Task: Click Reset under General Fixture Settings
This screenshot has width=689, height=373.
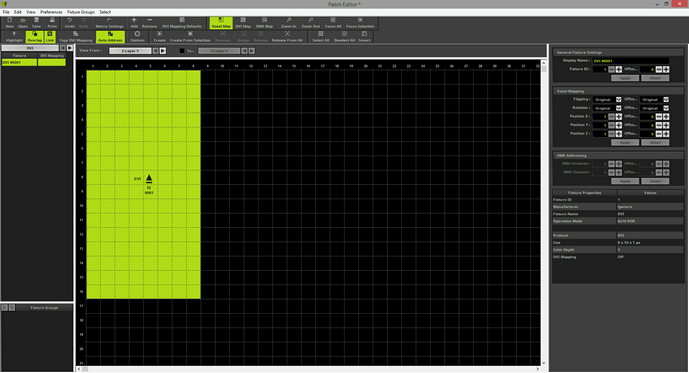Action: (655, 78)
